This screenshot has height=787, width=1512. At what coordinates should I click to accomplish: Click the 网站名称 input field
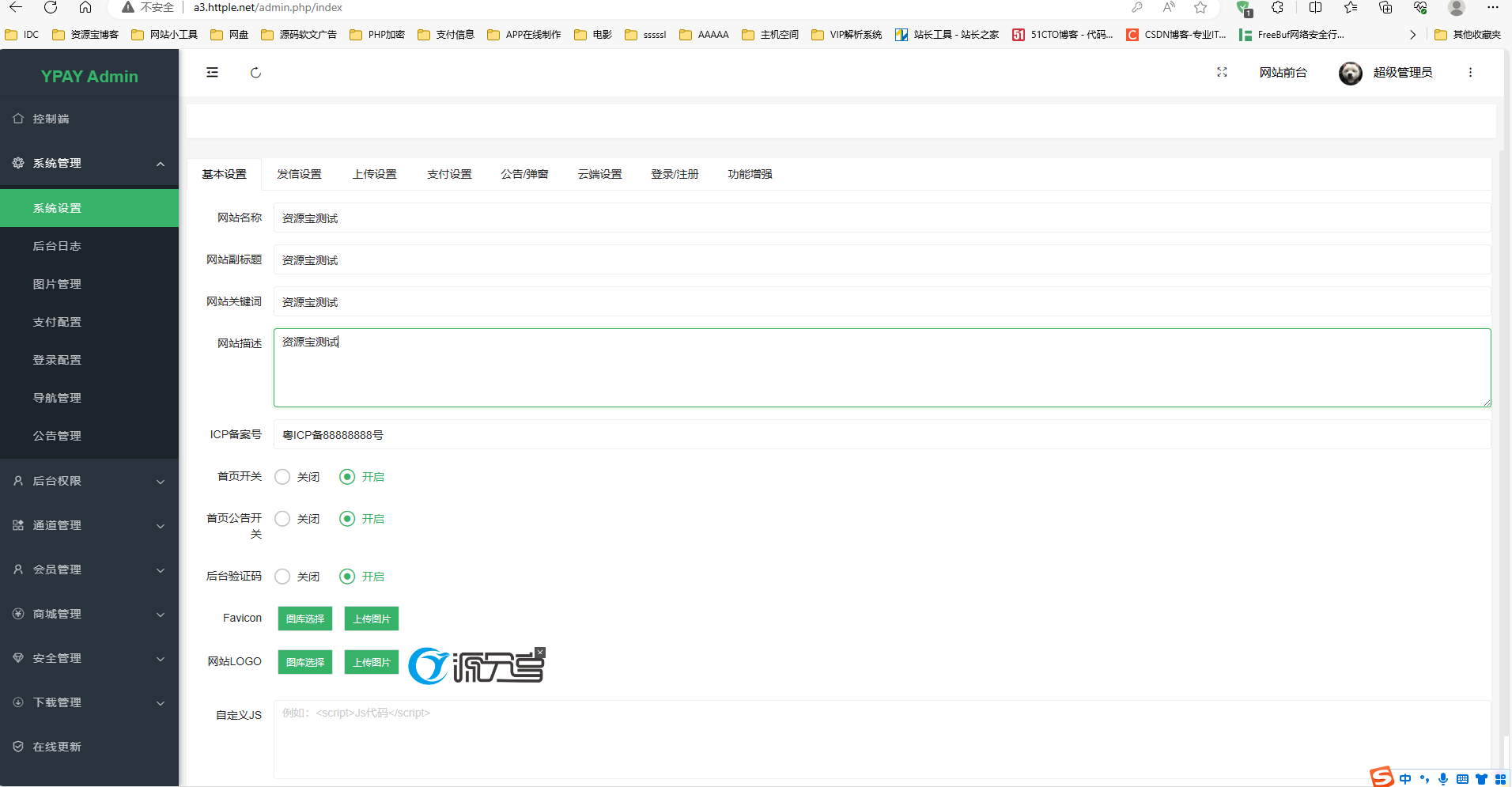[x=882, y=218]
